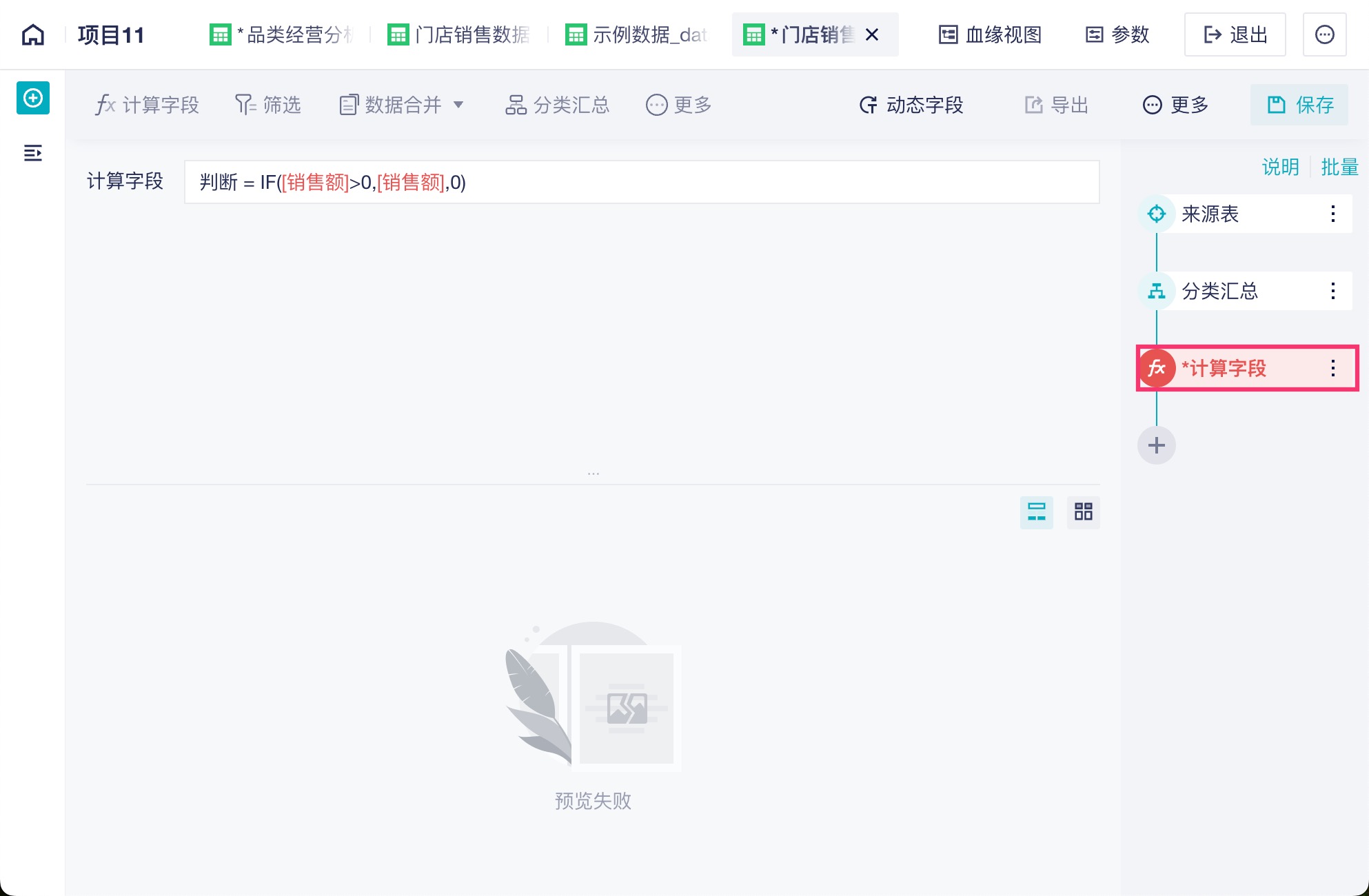
Task: Click the teal add-new plus icon
Action: [x=33, y=99]
